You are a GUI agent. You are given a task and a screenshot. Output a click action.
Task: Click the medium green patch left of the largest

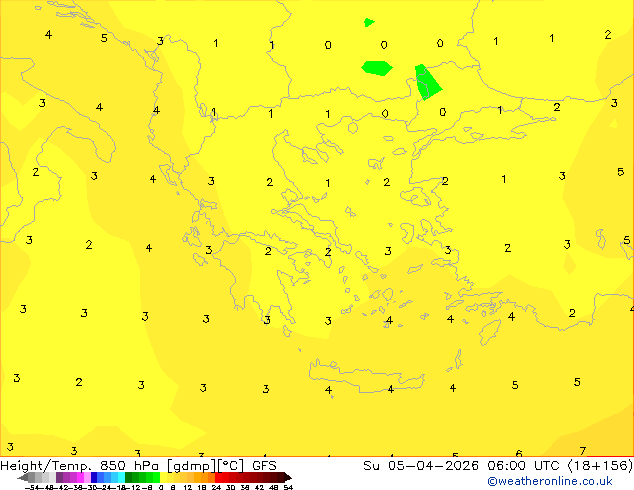pos(377,68)
